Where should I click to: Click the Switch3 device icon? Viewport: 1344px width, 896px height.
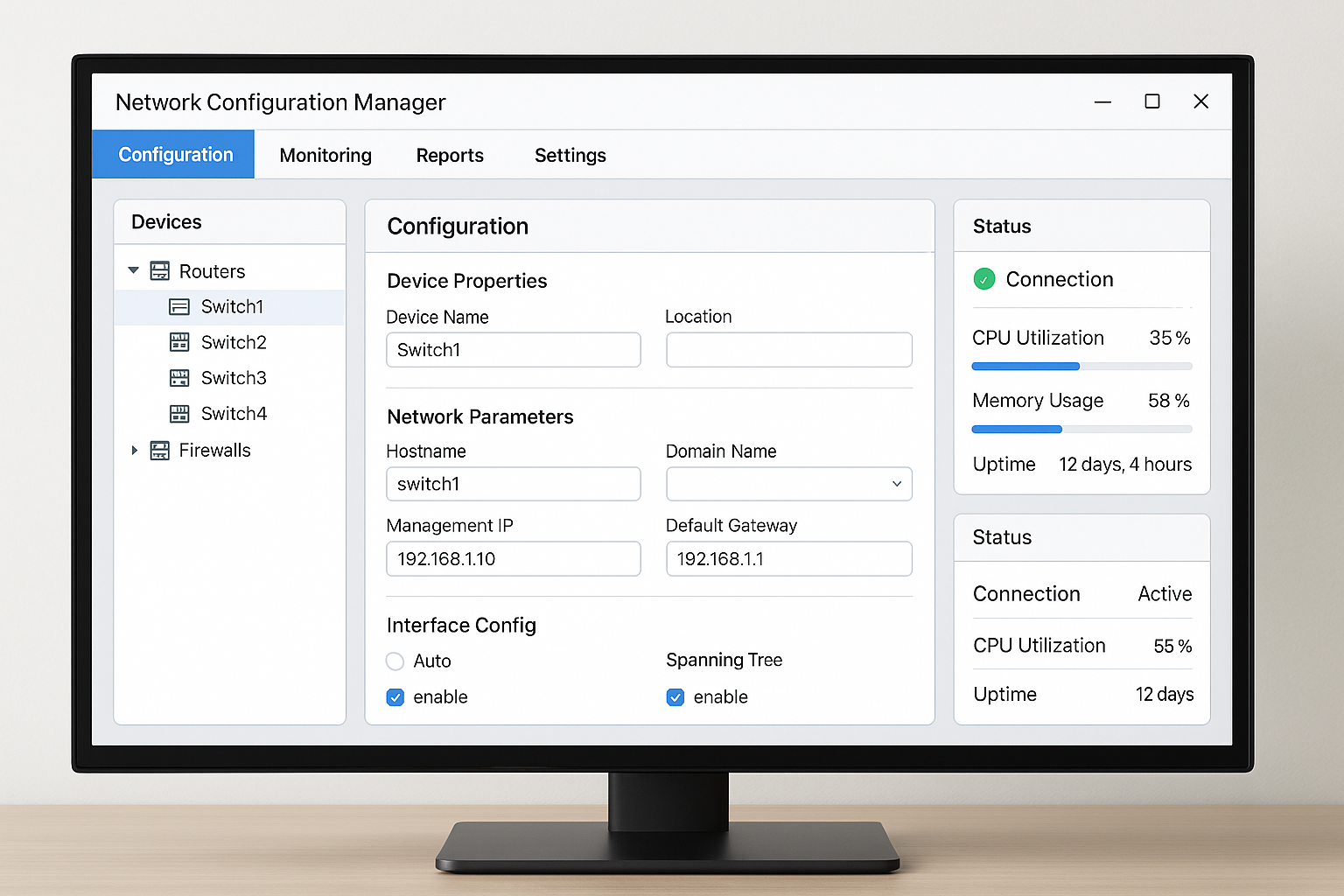pos(181,377)
